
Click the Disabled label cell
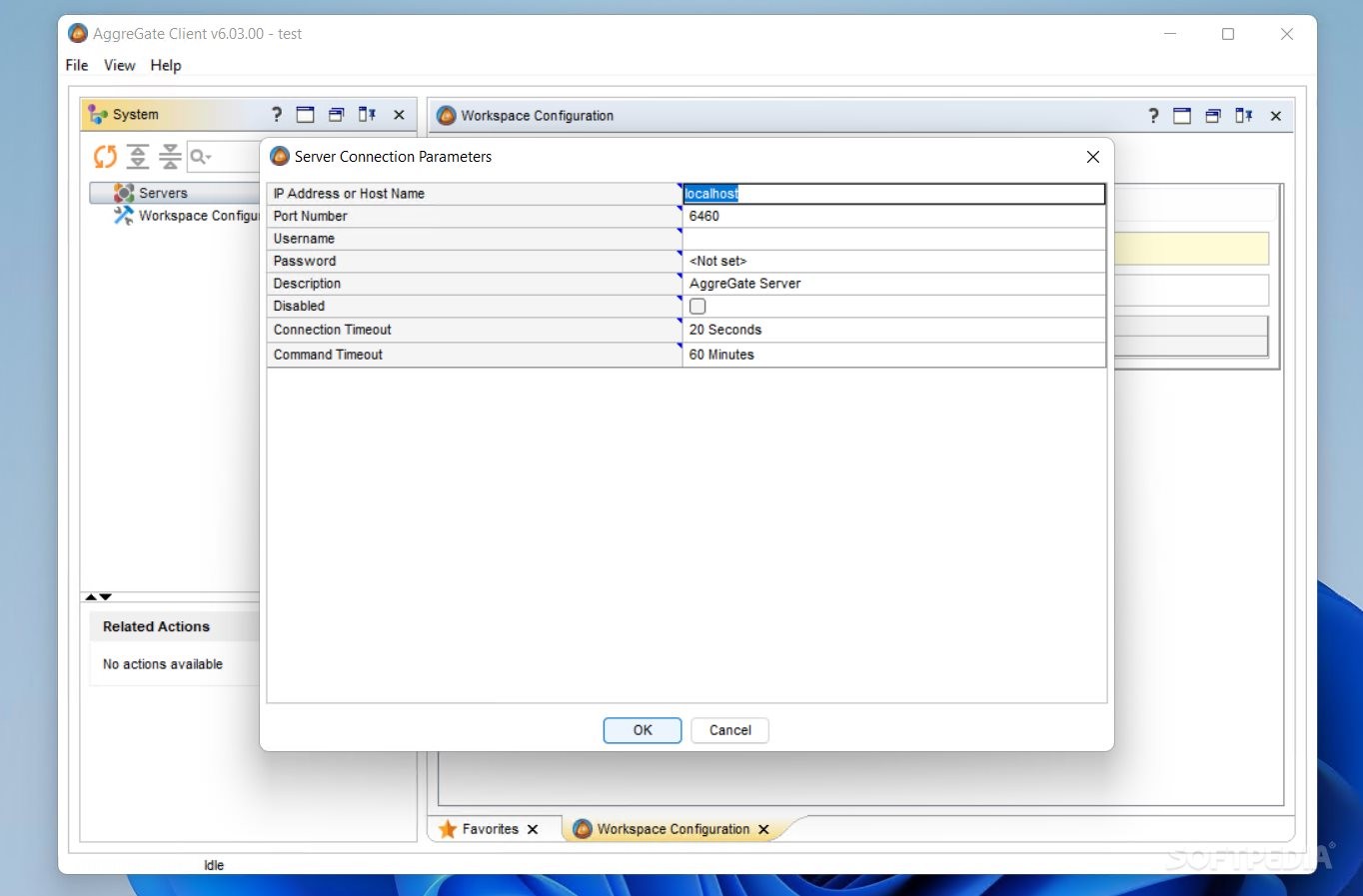point(474,307)
